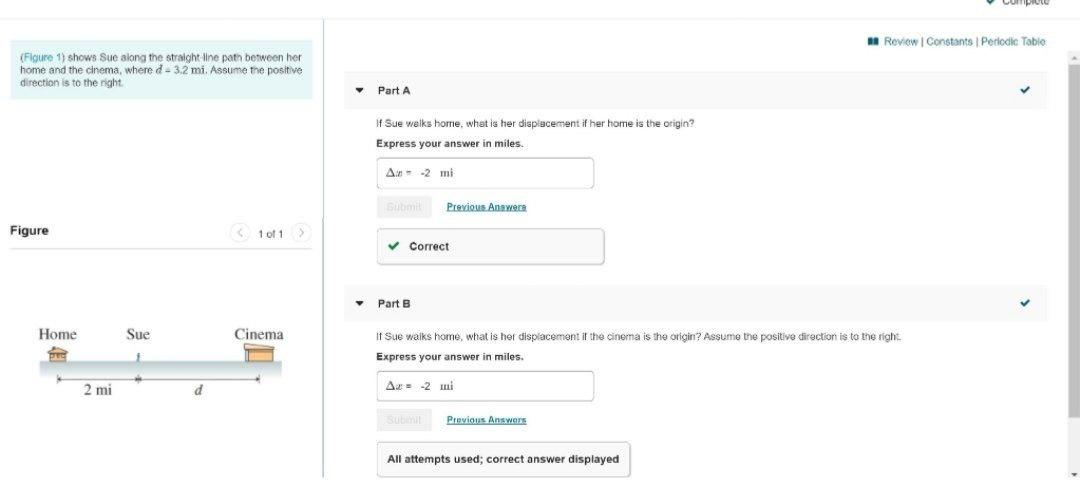View Previous Answers for Part A
The width and height of the screenshot is (1080, 500).
click(x=486, y=207)
